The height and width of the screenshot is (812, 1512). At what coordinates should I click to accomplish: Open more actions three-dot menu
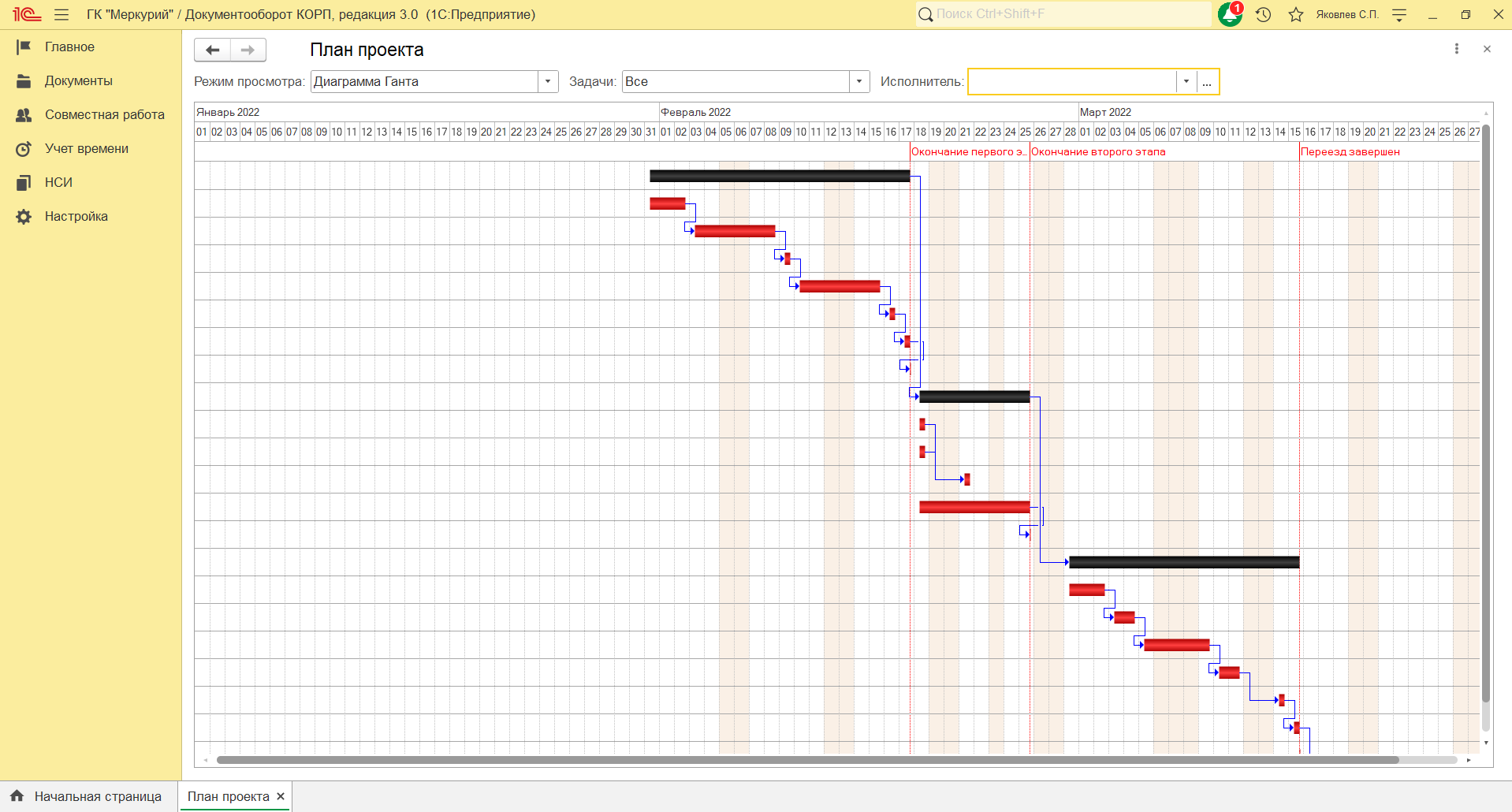coord(1456,49)
